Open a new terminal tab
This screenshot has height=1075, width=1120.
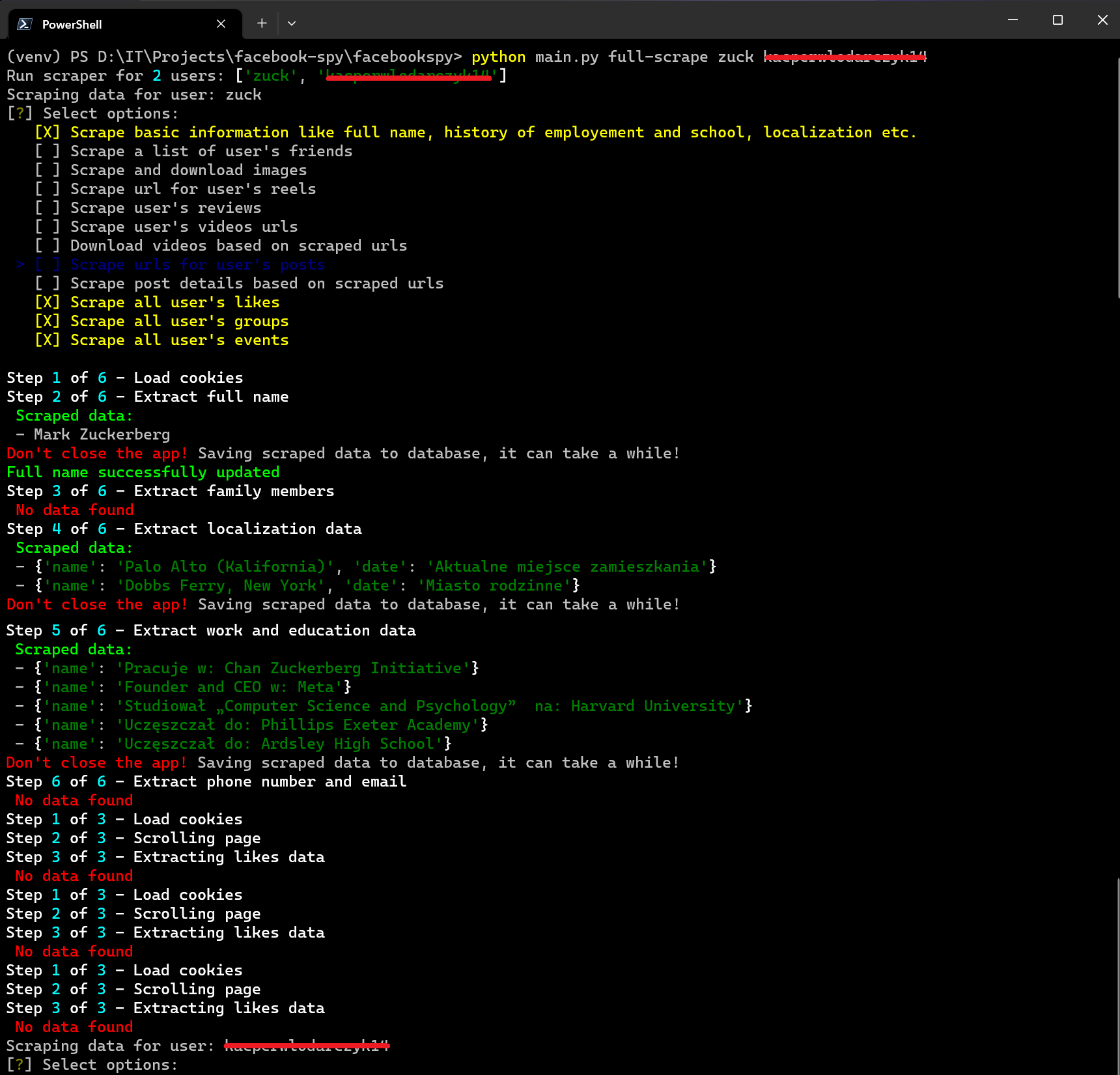point(262,23)
